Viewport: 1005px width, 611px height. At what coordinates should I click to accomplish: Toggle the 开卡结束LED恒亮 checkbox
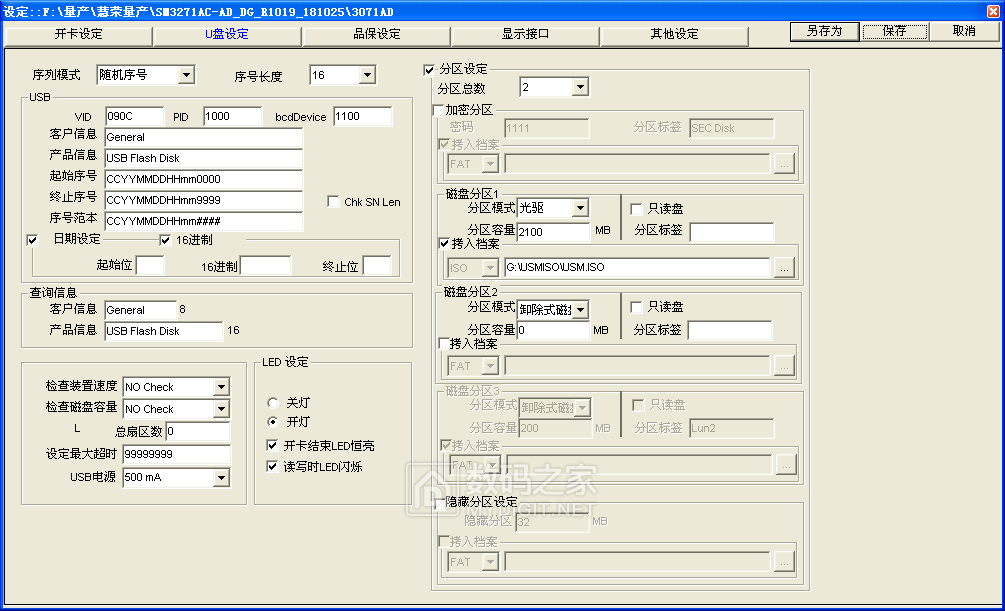272,446
